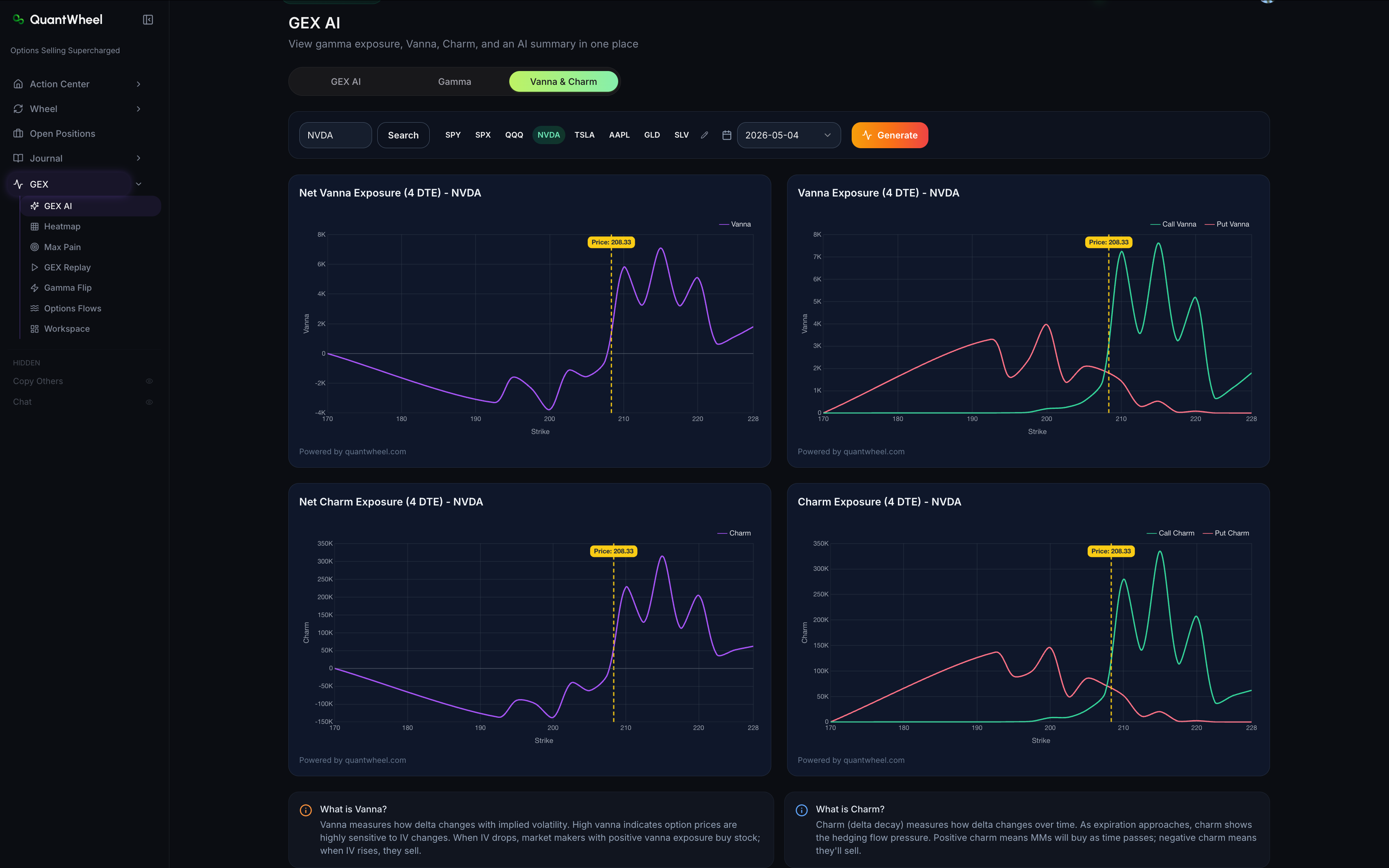1389x868 pixels.
Task: Open the expiration date 2026-05-04 dropdown
Action: (x=788, y=136)
